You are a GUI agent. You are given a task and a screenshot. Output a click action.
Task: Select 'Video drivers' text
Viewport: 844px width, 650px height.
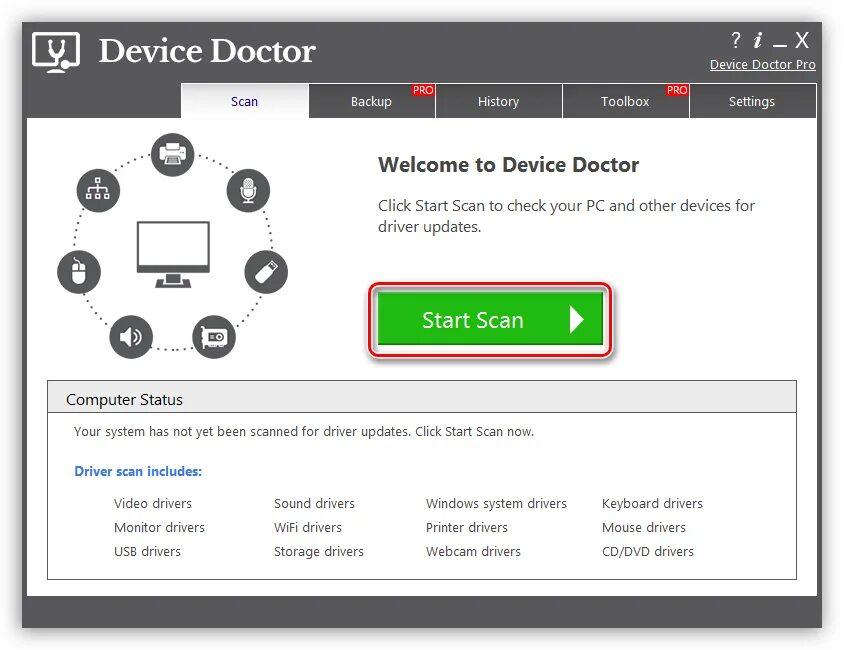(153, 503)
